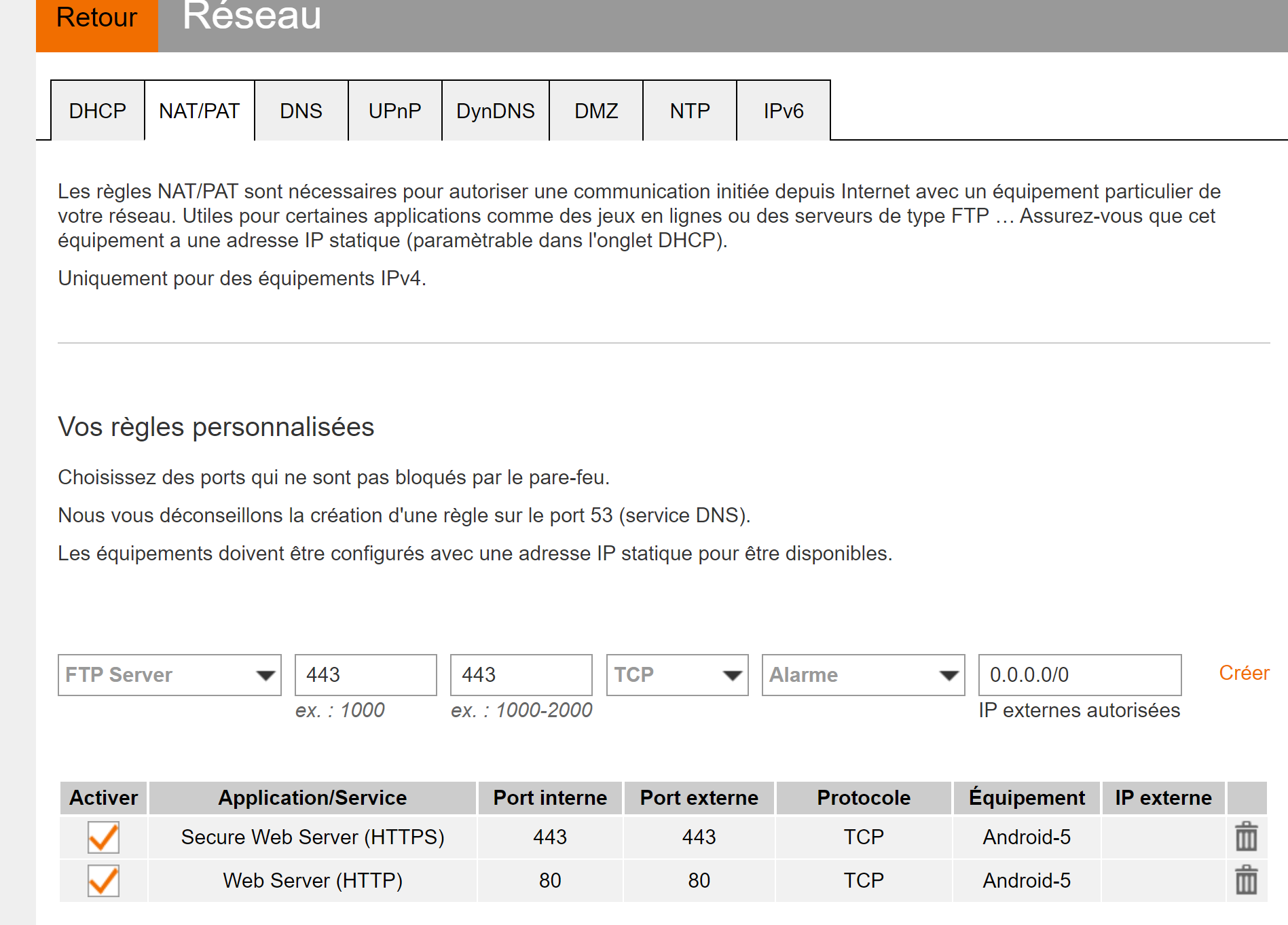Select the Secure Web Server (HTTPS) cell
The image size is (1288, 925).
[x=312, y=837]
